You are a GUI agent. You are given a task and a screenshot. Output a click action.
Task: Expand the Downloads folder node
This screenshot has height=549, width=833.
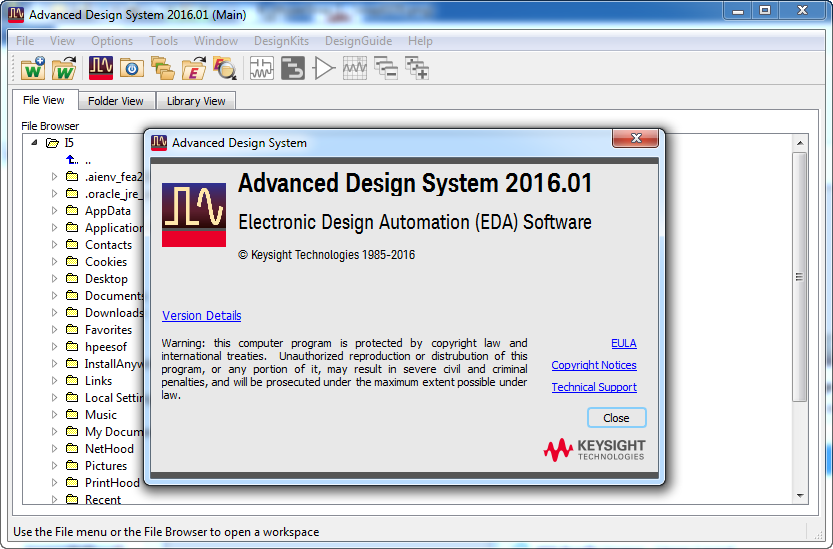[54, 312]
